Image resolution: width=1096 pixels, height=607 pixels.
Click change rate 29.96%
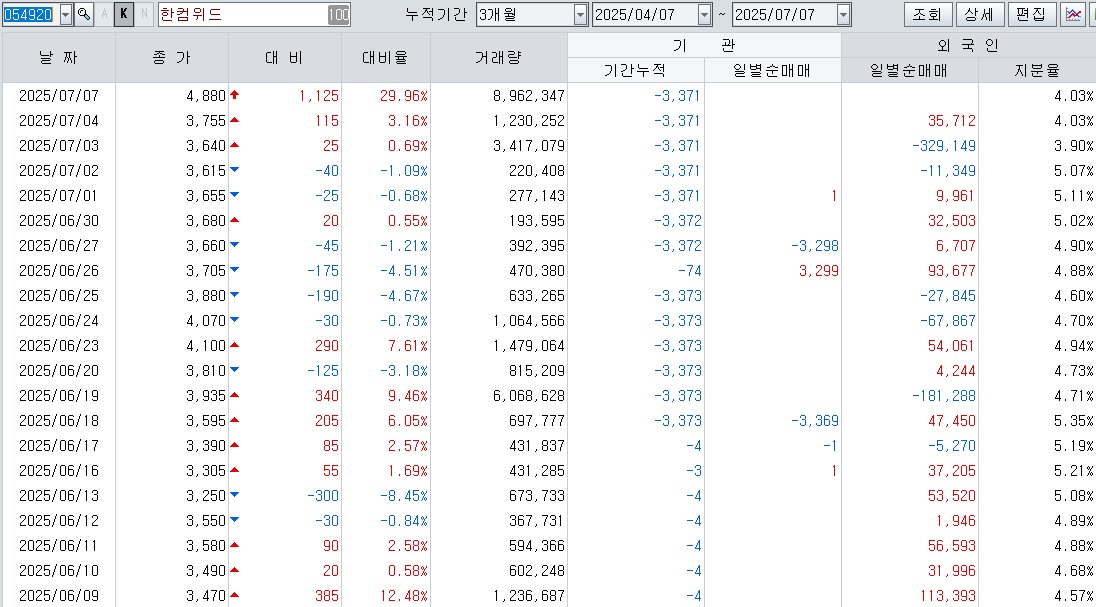click(x=404, y=96)
